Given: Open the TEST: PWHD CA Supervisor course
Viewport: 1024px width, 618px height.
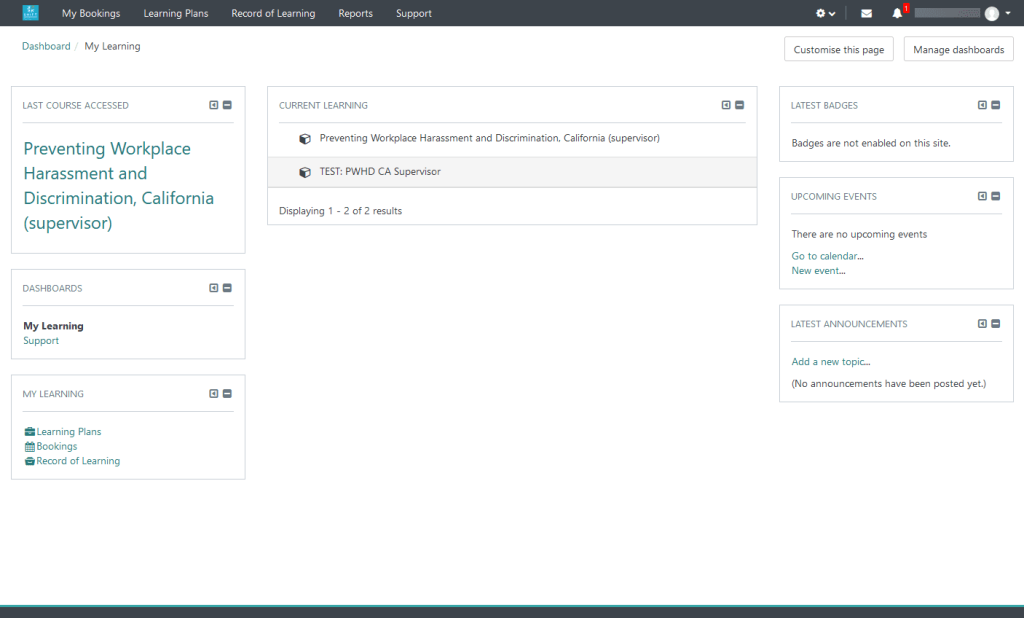Looking at the screenshot, I should tap(380, 172).
